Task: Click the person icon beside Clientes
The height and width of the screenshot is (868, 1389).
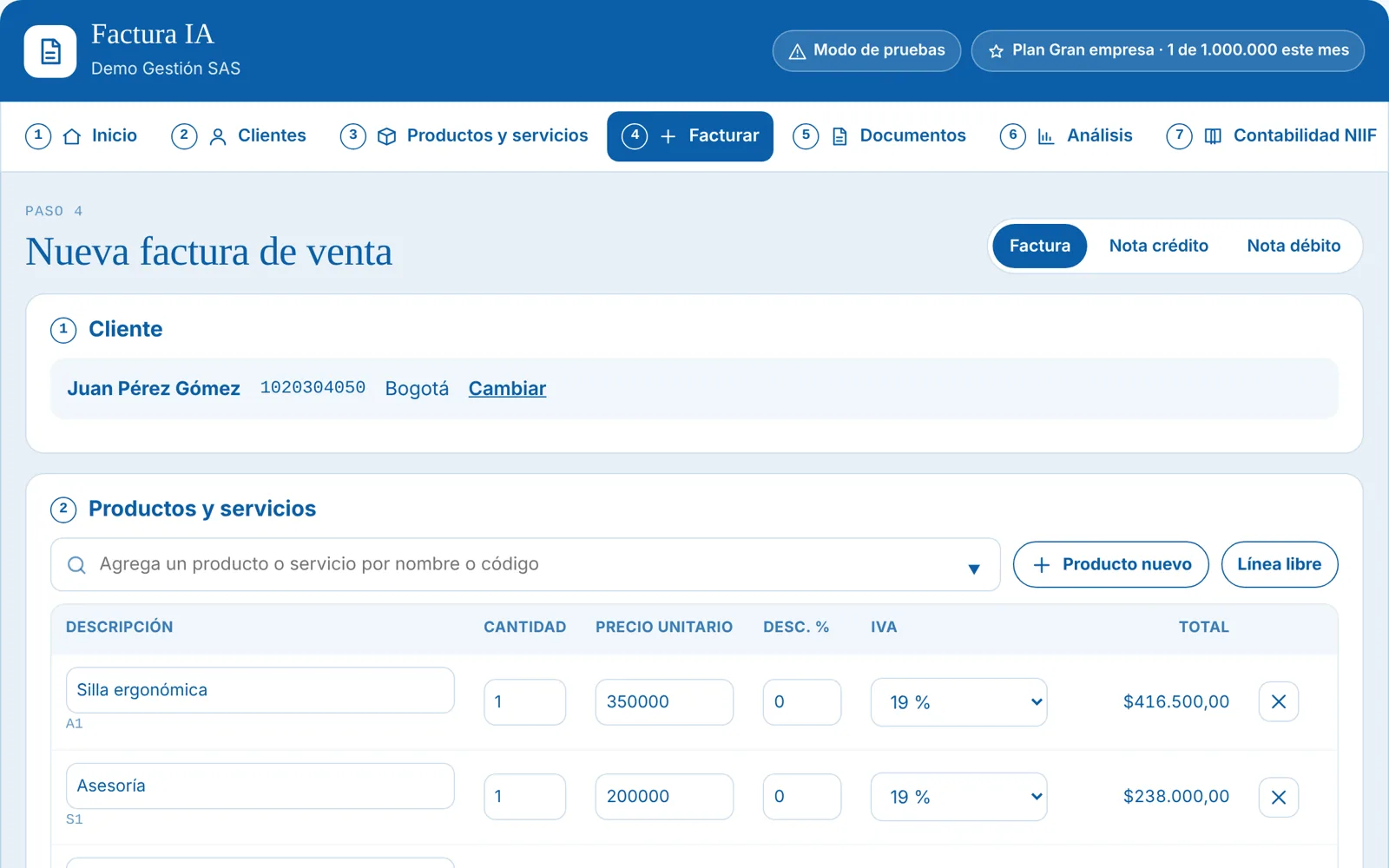Action: tap(218, 136)
